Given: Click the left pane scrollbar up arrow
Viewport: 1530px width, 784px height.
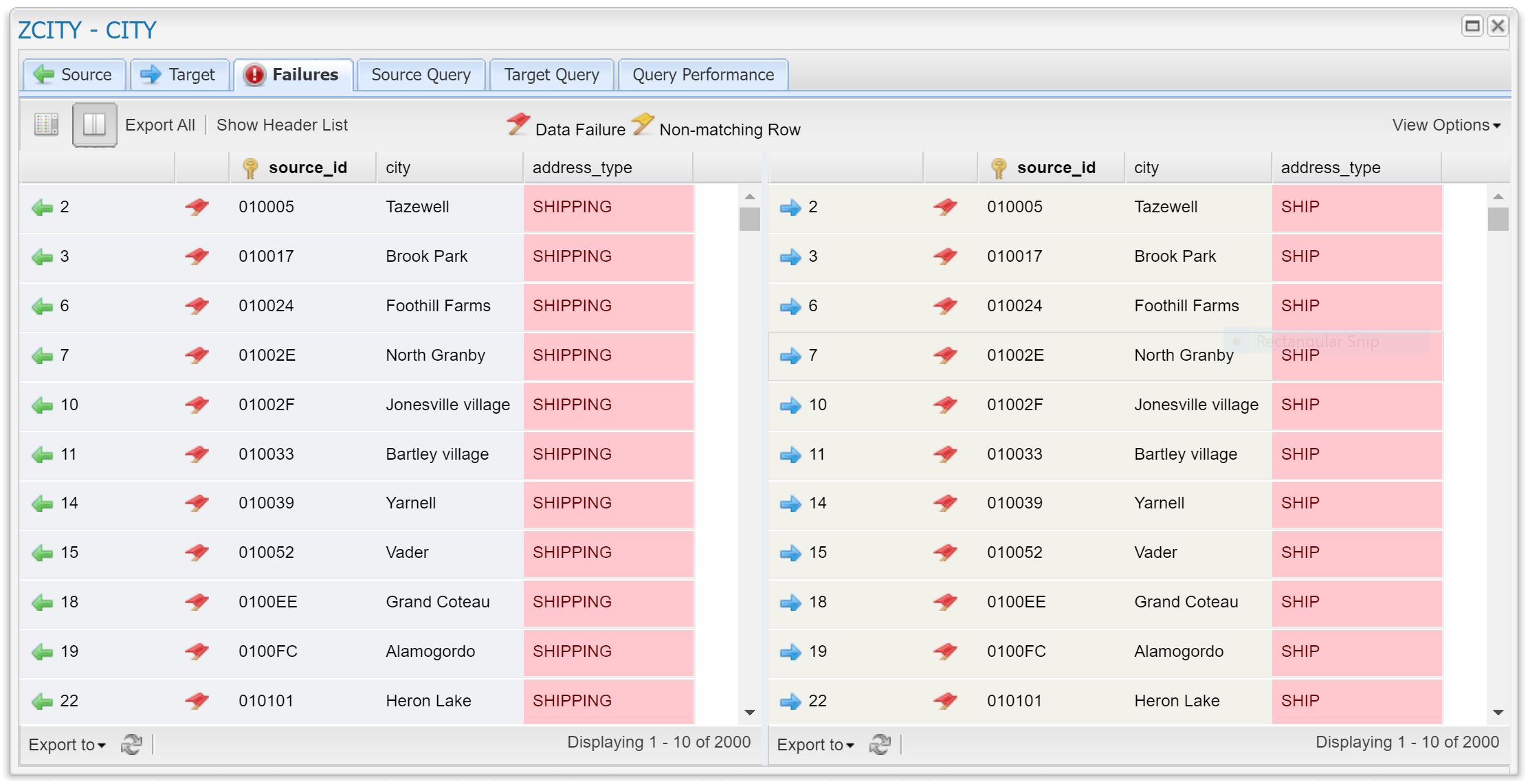Looking at the screenshot, I should (x=750, y=197).
